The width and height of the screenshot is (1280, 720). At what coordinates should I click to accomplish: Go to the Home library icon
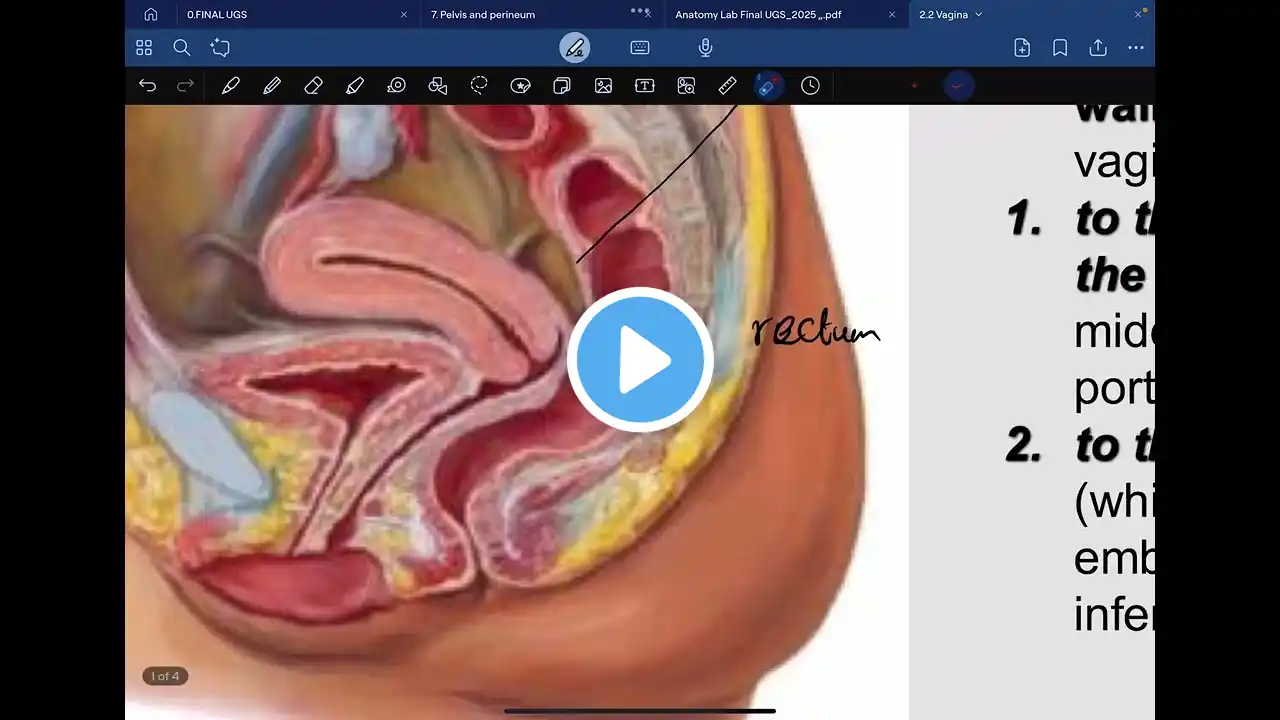(150, 15)
